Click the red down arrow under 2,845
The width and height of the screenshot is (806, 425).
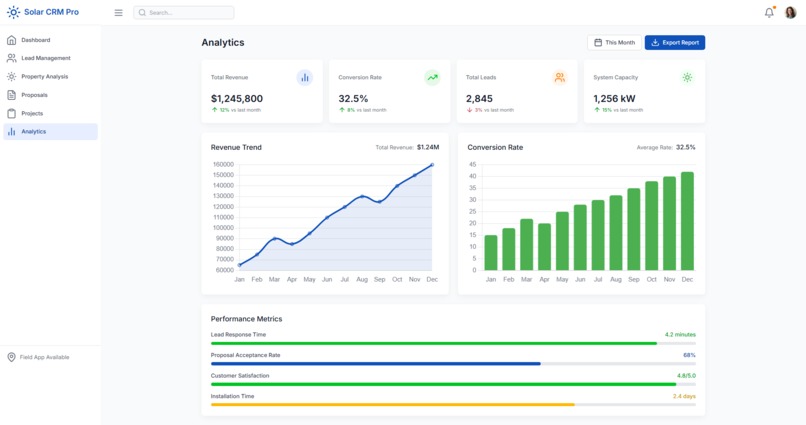[x=469, y=110]
